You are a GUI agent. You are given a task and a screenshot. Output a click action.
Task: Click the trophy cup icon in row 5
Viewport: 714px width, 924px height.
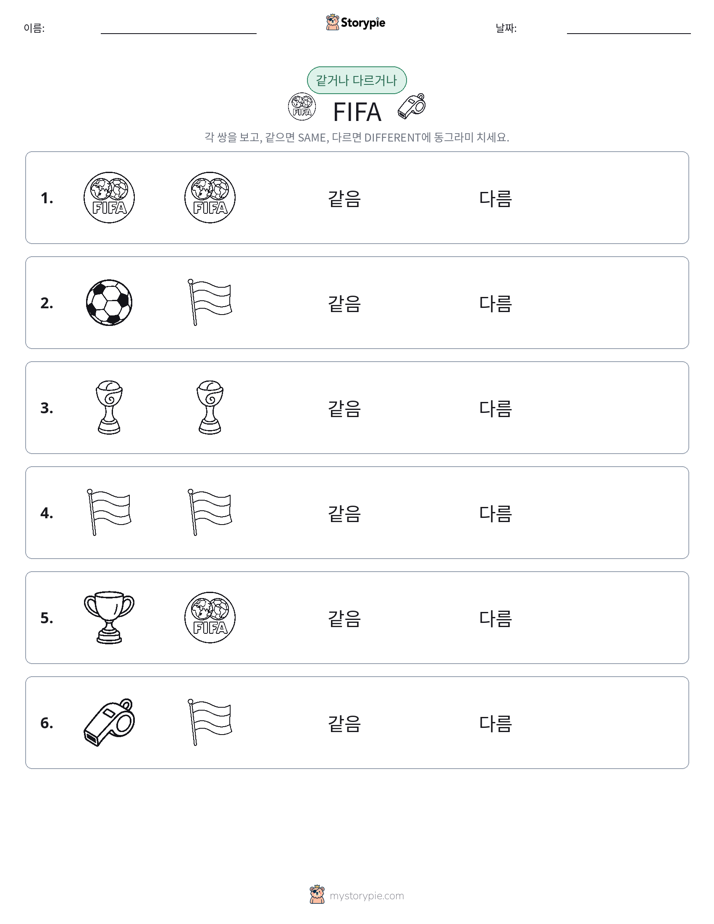coord(109,618)
